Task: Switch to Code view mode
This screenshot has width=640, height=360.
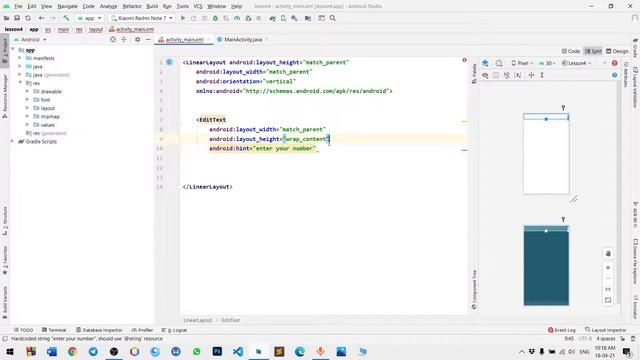Action: [571, 51]
